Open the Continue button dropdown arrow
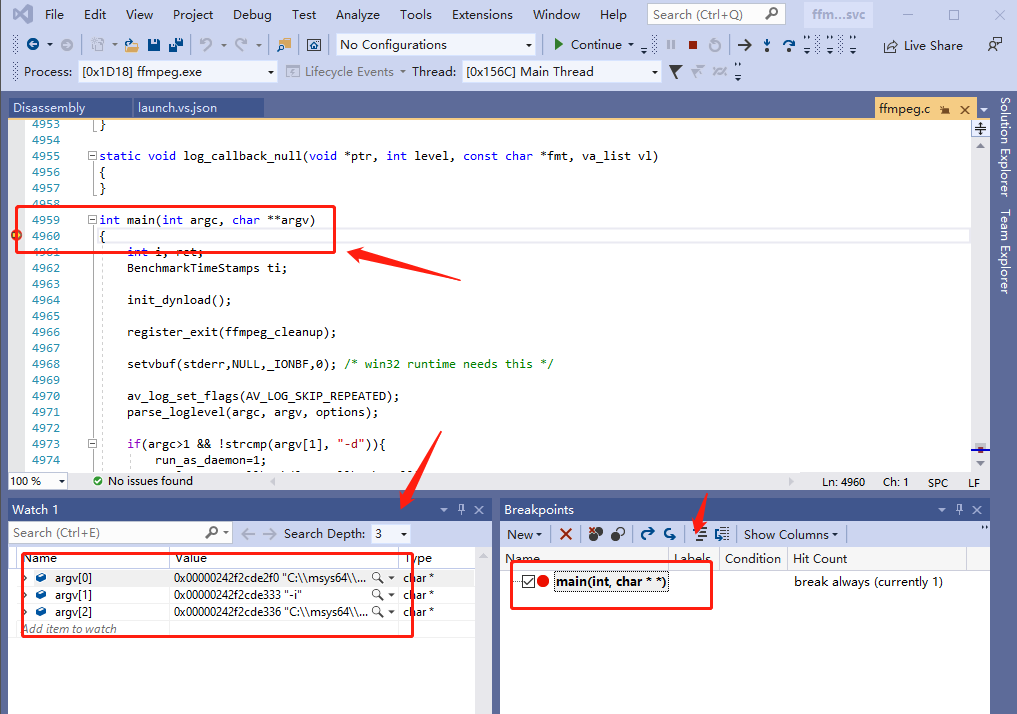The width and height of the screenshot is (1017, 714). (x=630, y=45)
